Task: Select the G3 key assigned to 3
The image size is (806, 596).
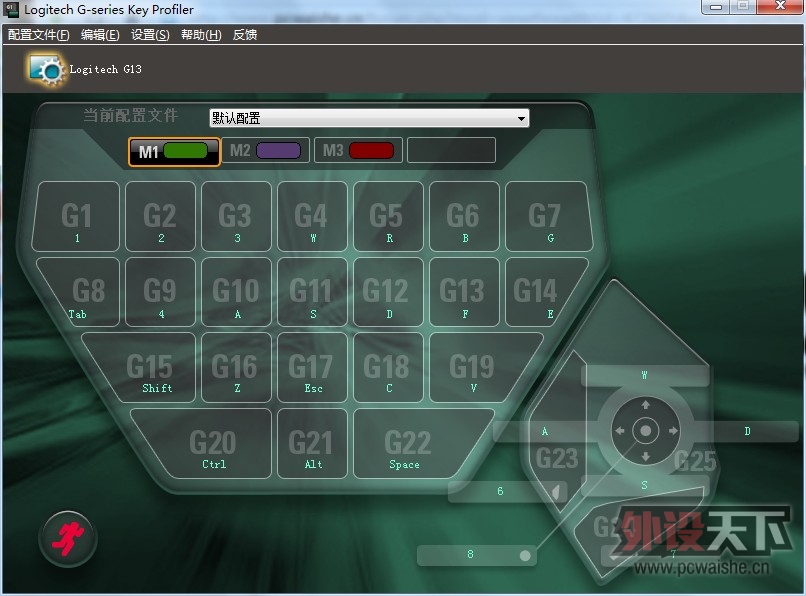Action: 236,216
